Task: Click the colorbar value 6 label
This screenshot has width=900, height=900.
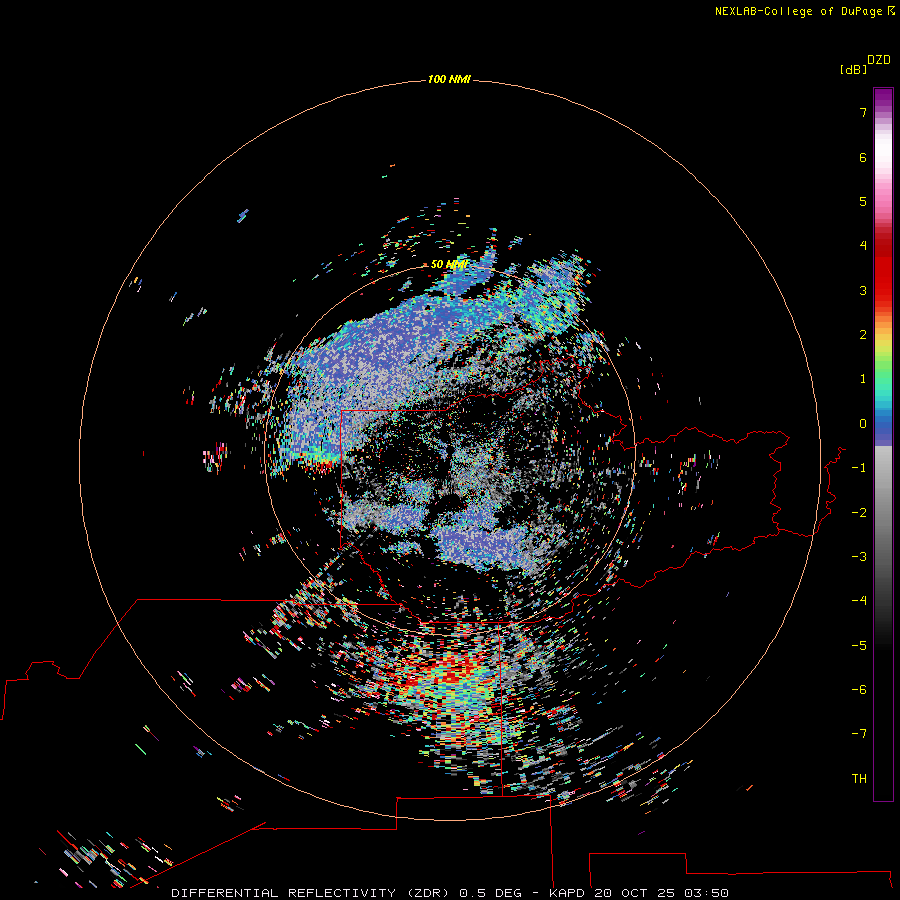Action: tap(863, 157)
